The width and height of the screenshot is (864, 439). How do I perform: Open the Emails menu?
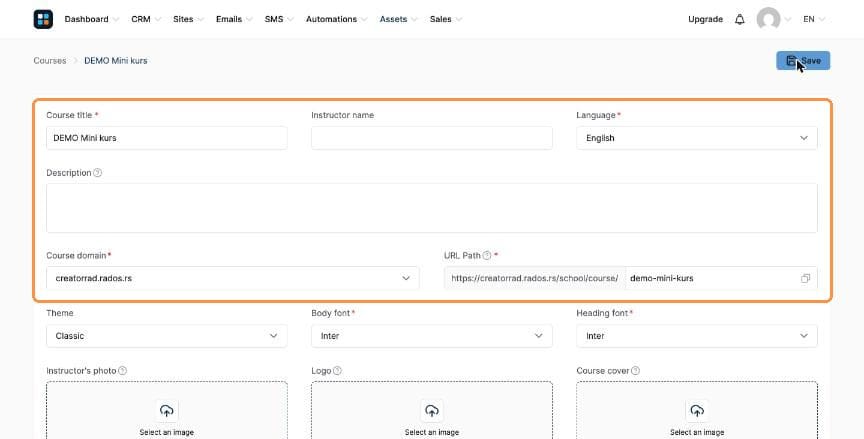coord(234,19)
